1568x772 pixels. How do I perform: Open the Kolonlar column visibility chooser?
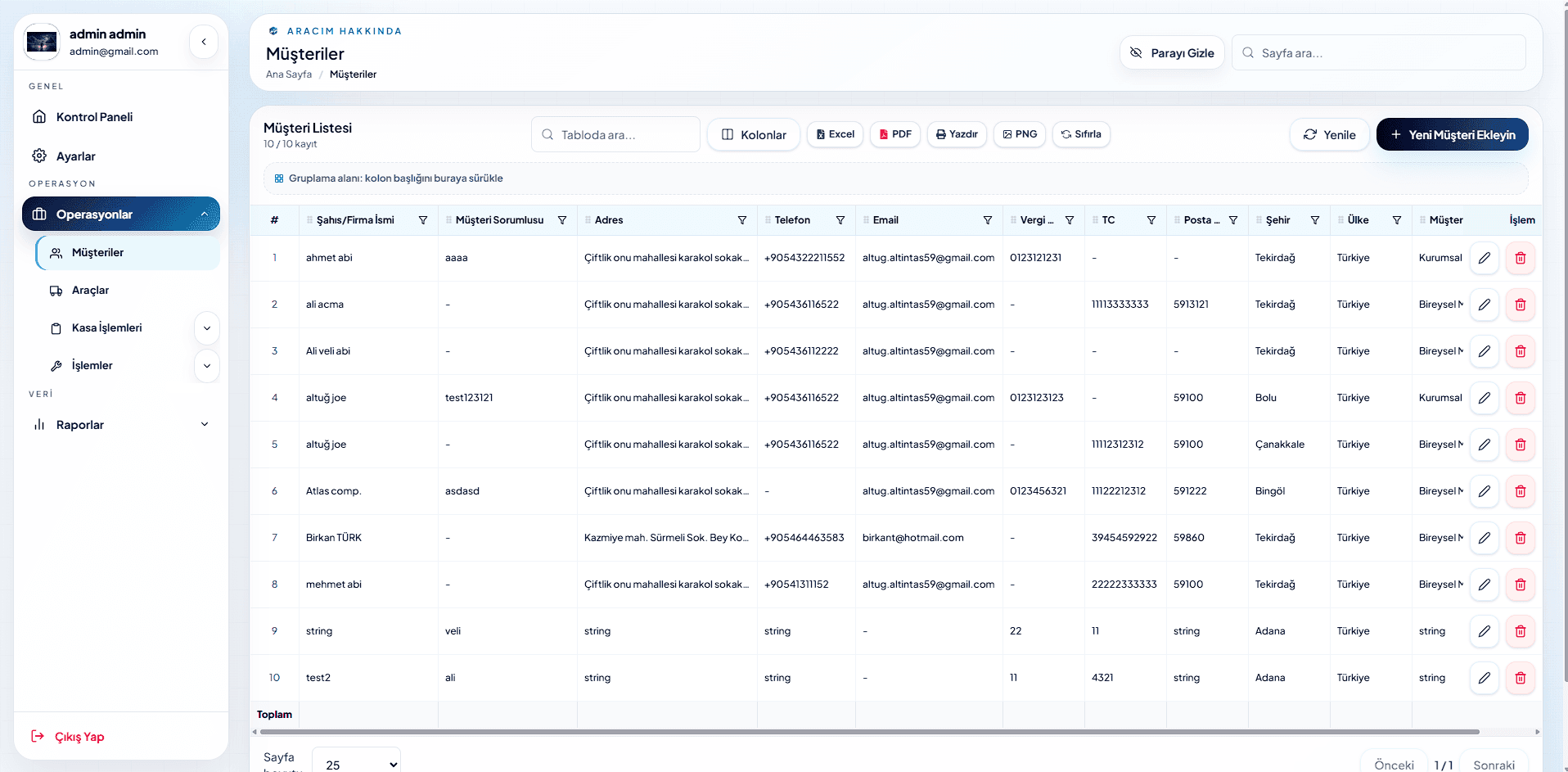click(754, 135)
